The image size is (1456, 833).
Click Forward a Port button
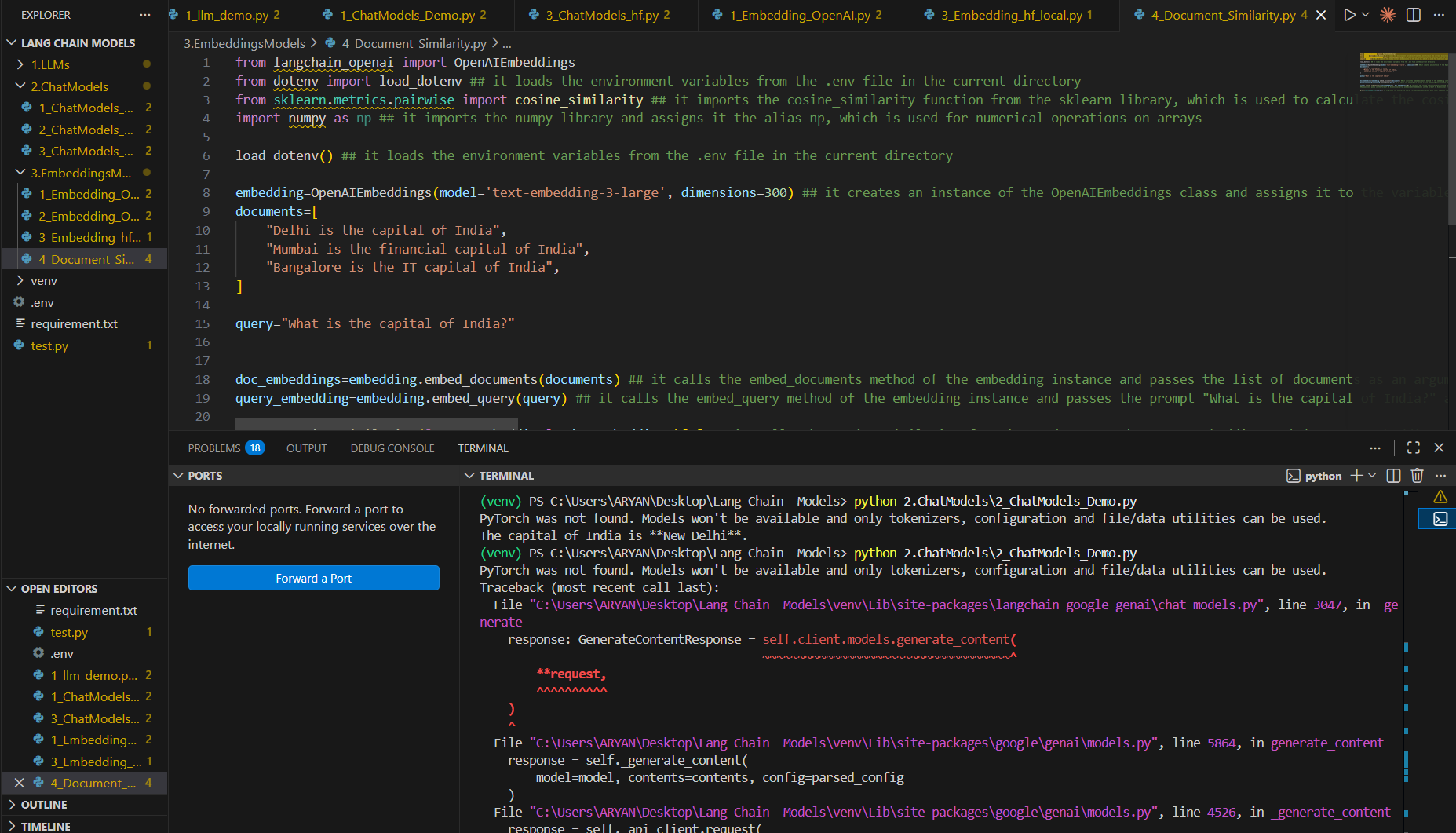click(x=313, y=579)
